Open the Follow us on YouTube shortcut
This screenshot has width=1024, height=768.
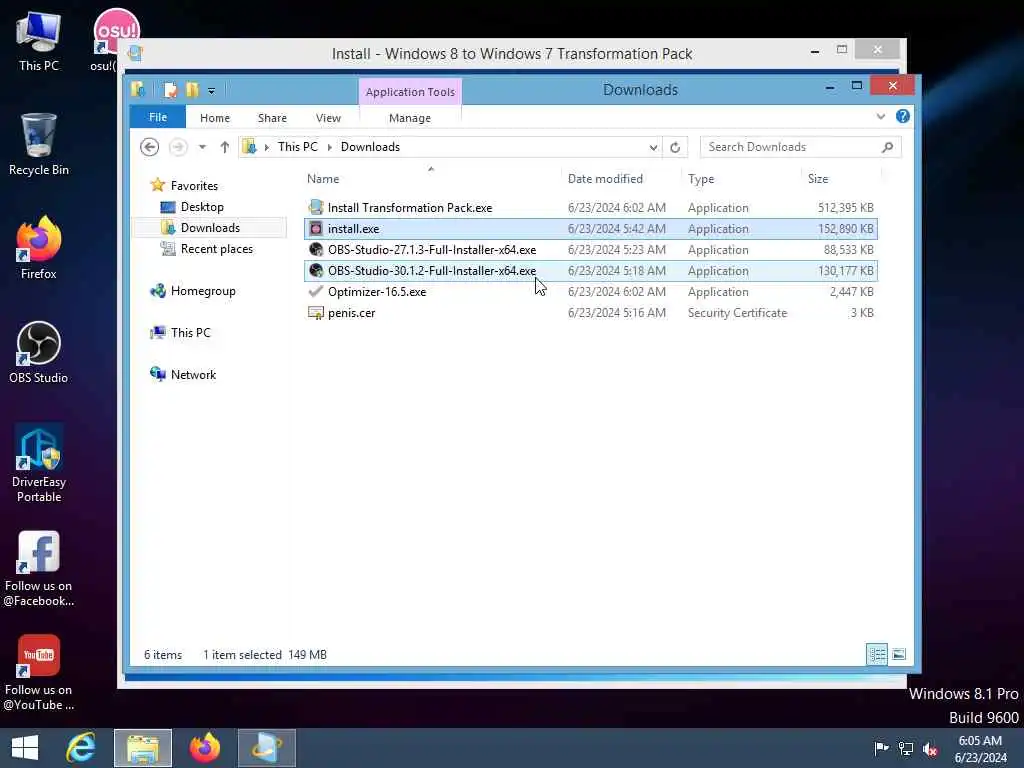click(39, 673)
